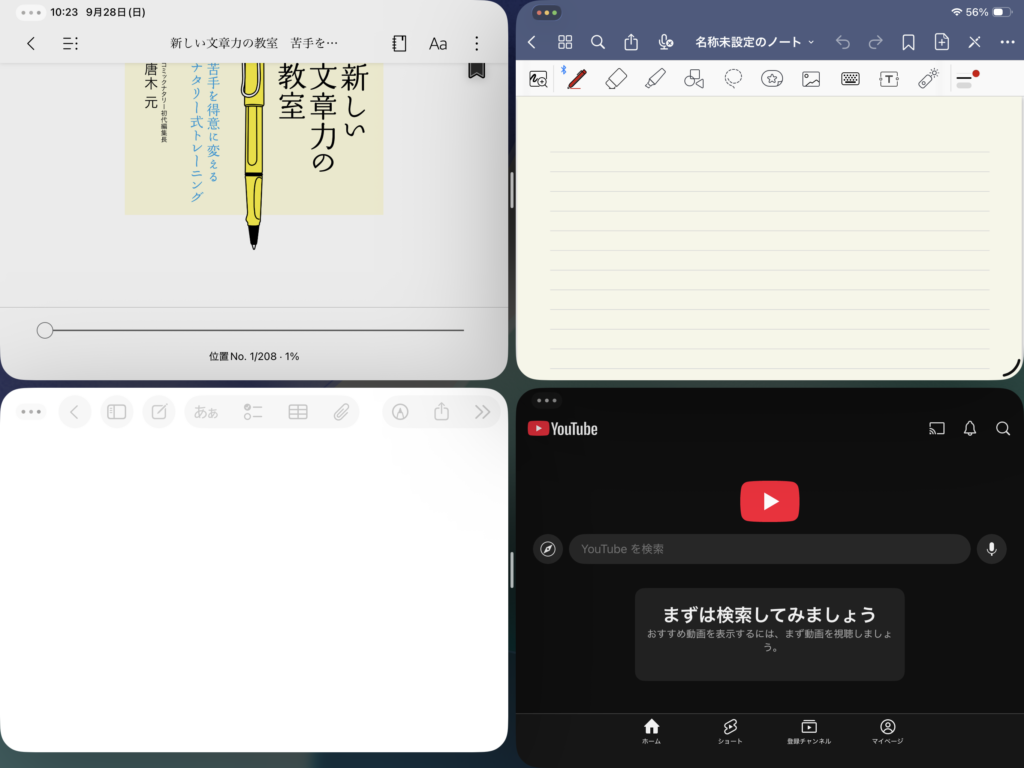Choose the lasso selection tool

coord(733,78)
